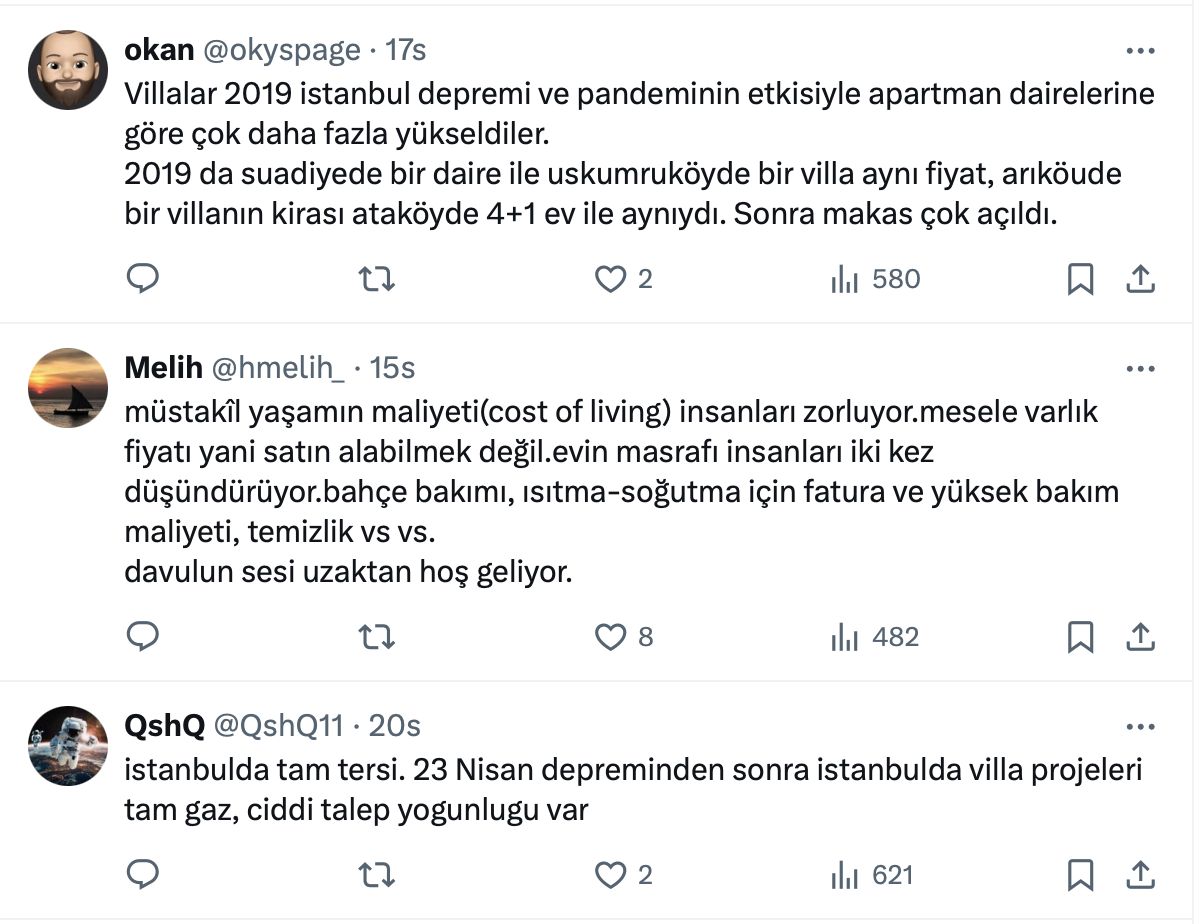The image size is (1202, 924).
Task: Reply to Melih's tweet
Action: point(143,637)
